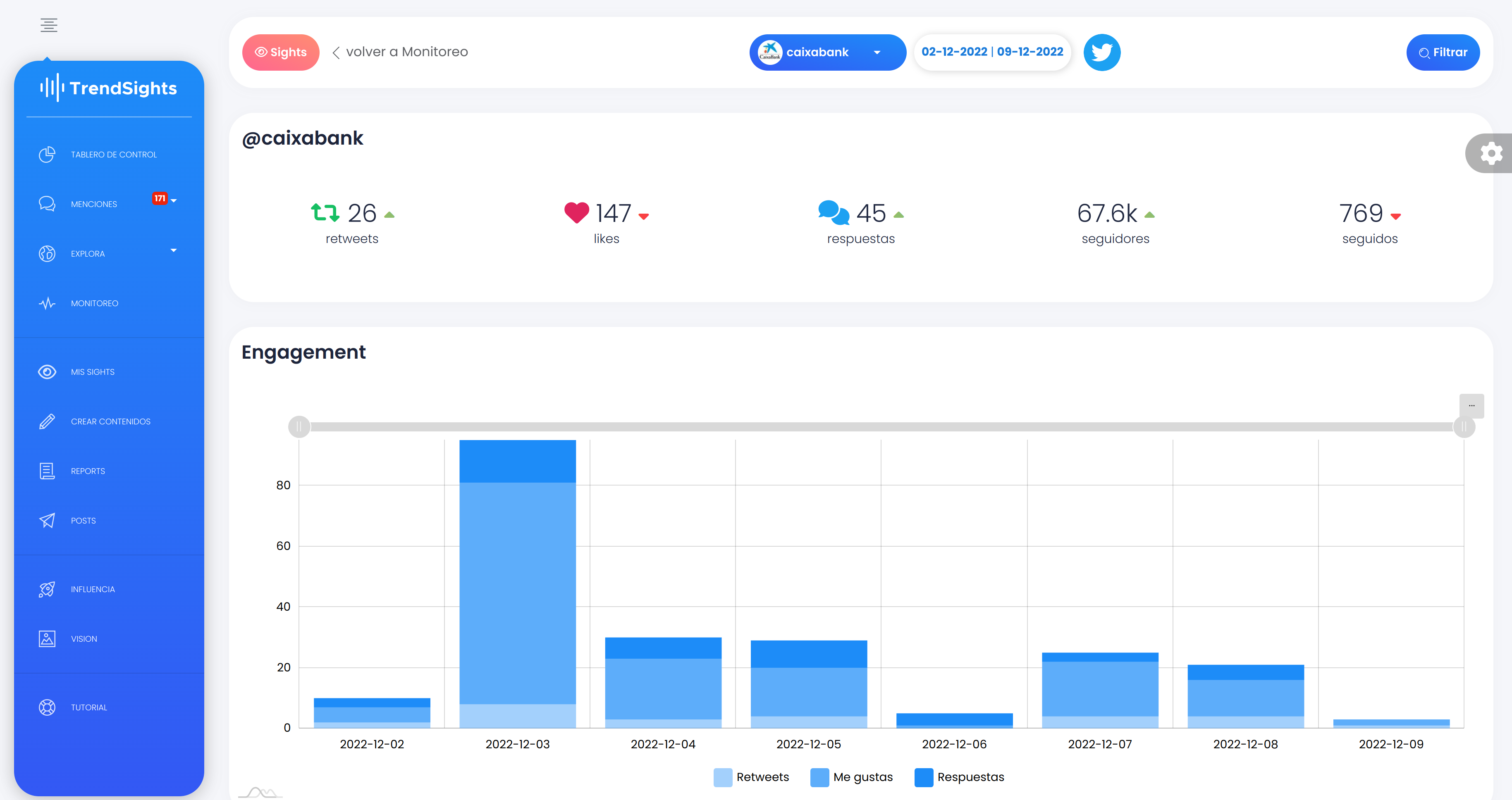Image resolution: width=1512 pixels, height=800 pixels.
Task: Click the blue respuestas chat icon
Action: 834,212
